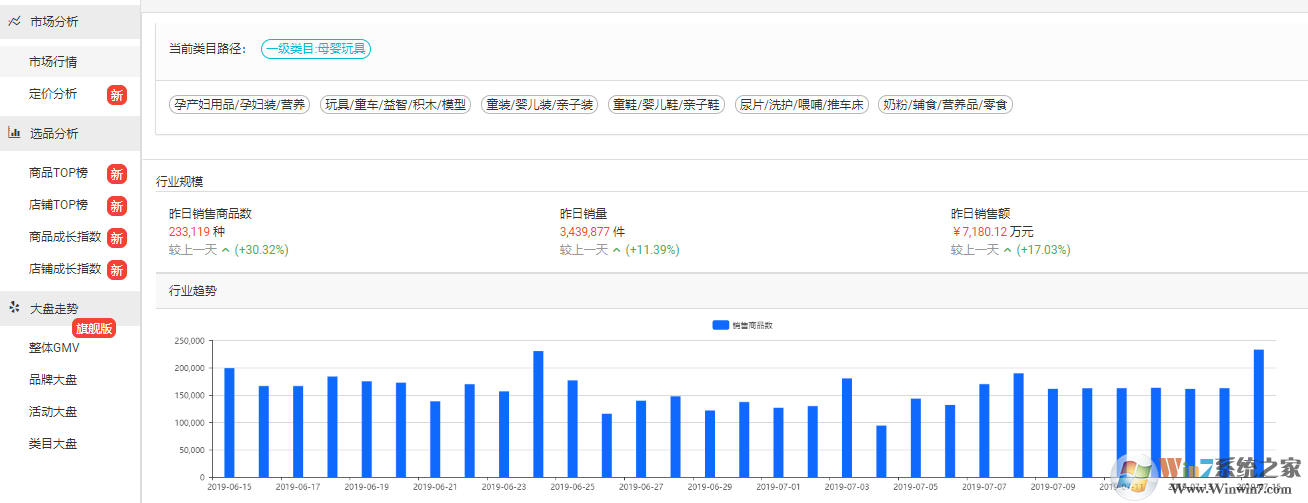Pick the 奶粉/辅食/营养品/零食 category tag
The width and height of the screenshot is (1308, 503).
point(945,104)
